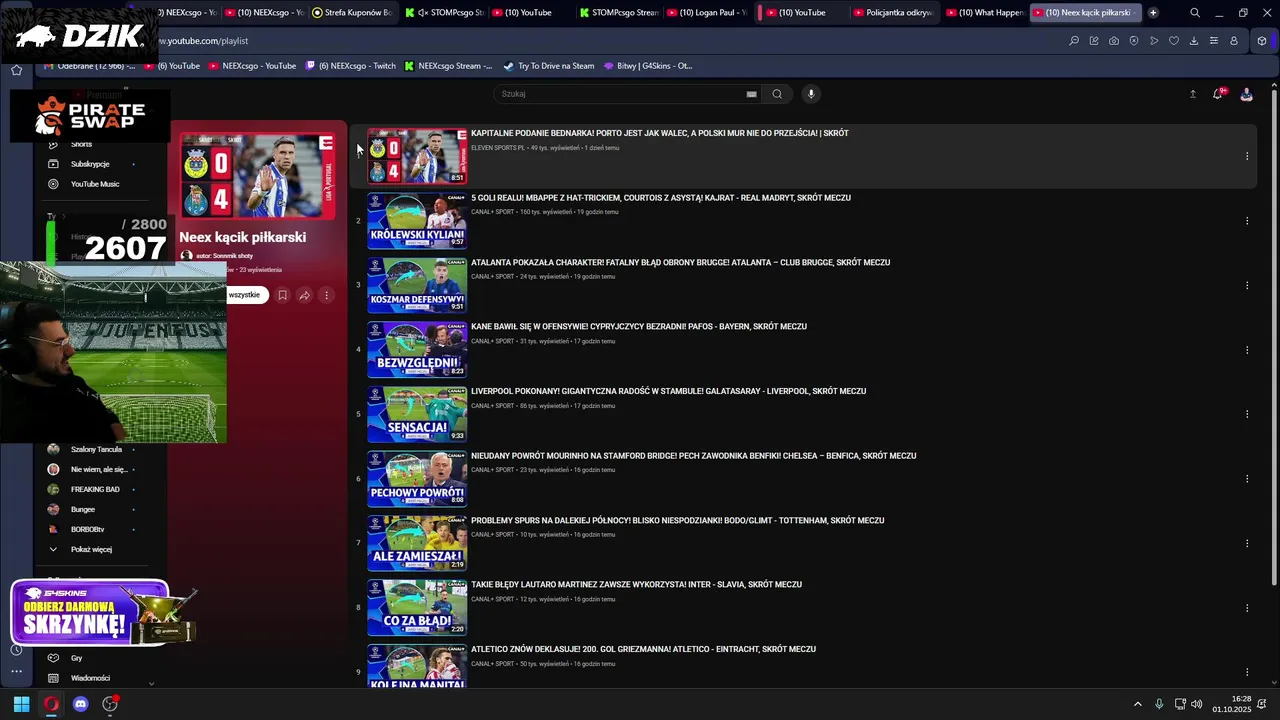The height and width of the screenshot is (720, 1280).
Task: Open the YouTube account avatar menu
Action: pyautogui.click(x=1246, y=94)
